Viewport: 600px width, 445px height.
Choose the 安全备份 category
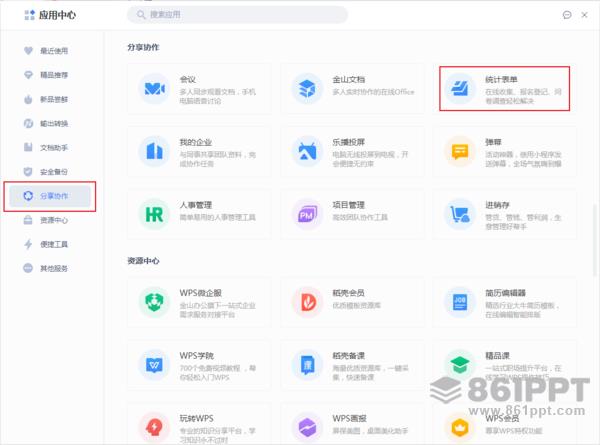50,172
